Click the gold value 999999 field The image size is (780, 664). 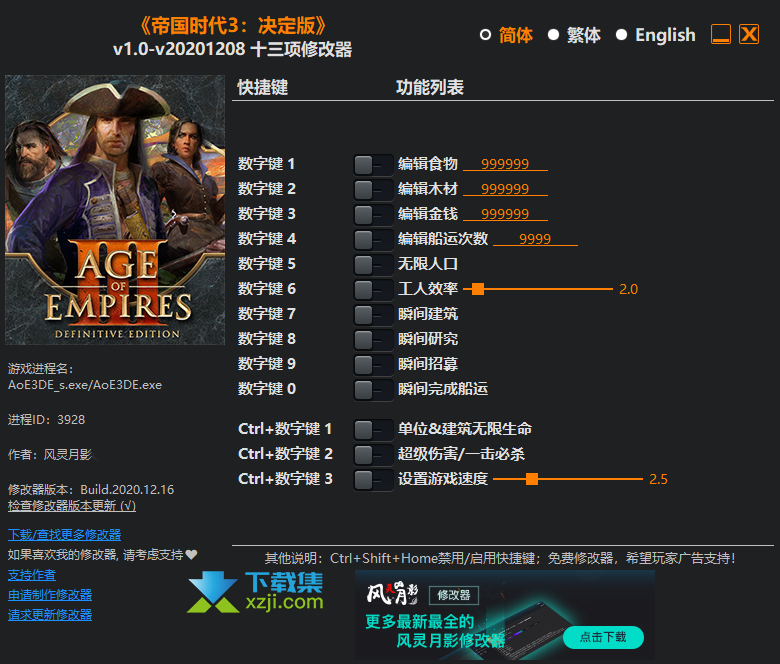click(505, 213)
